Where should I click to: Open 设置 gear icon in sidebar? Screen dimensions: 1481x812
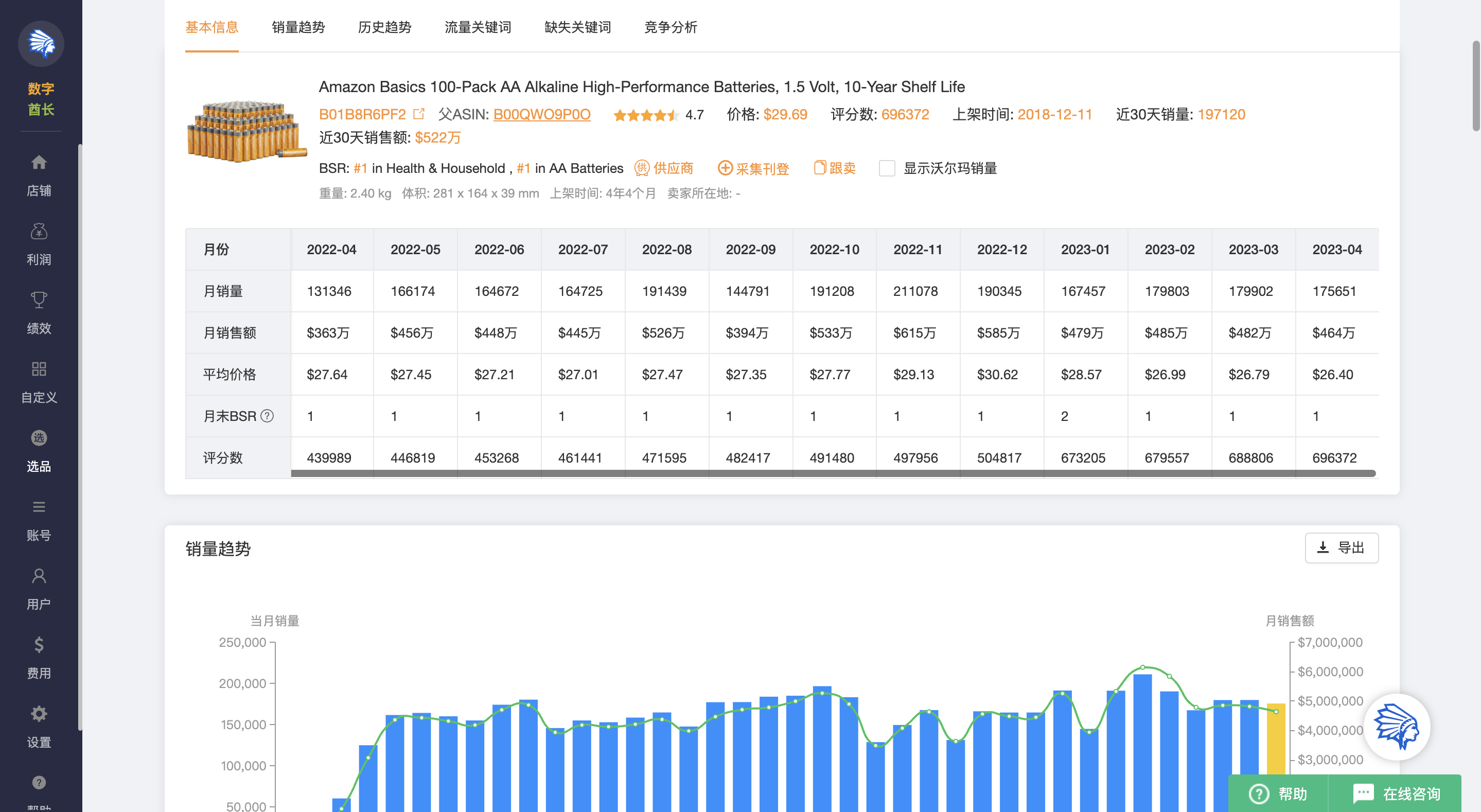(39, 714)
